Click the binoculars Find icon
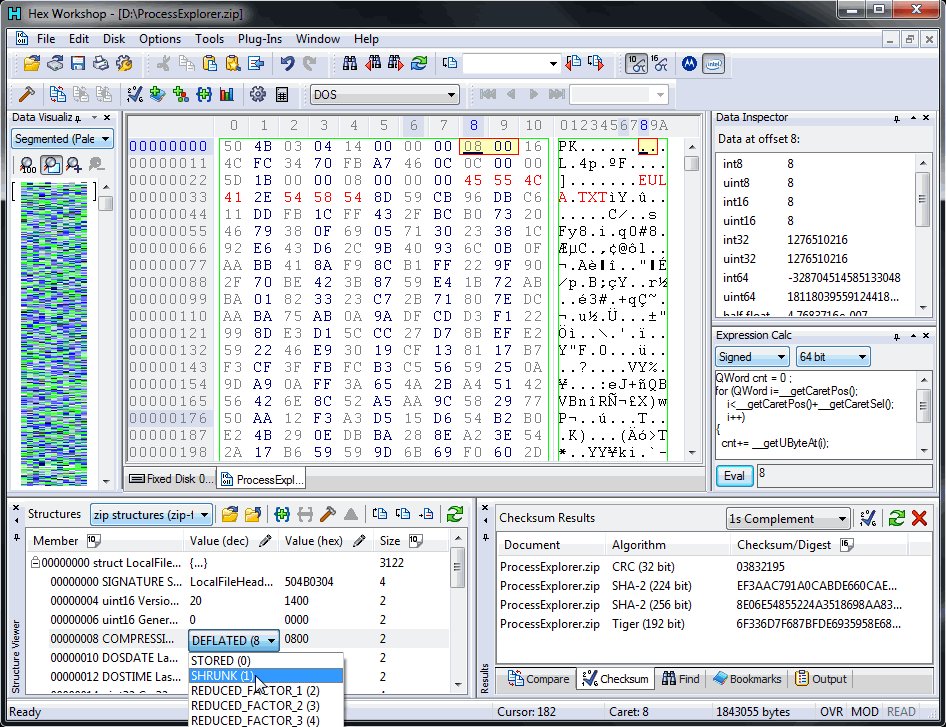The image size is (946, 727). click(350, 64)
